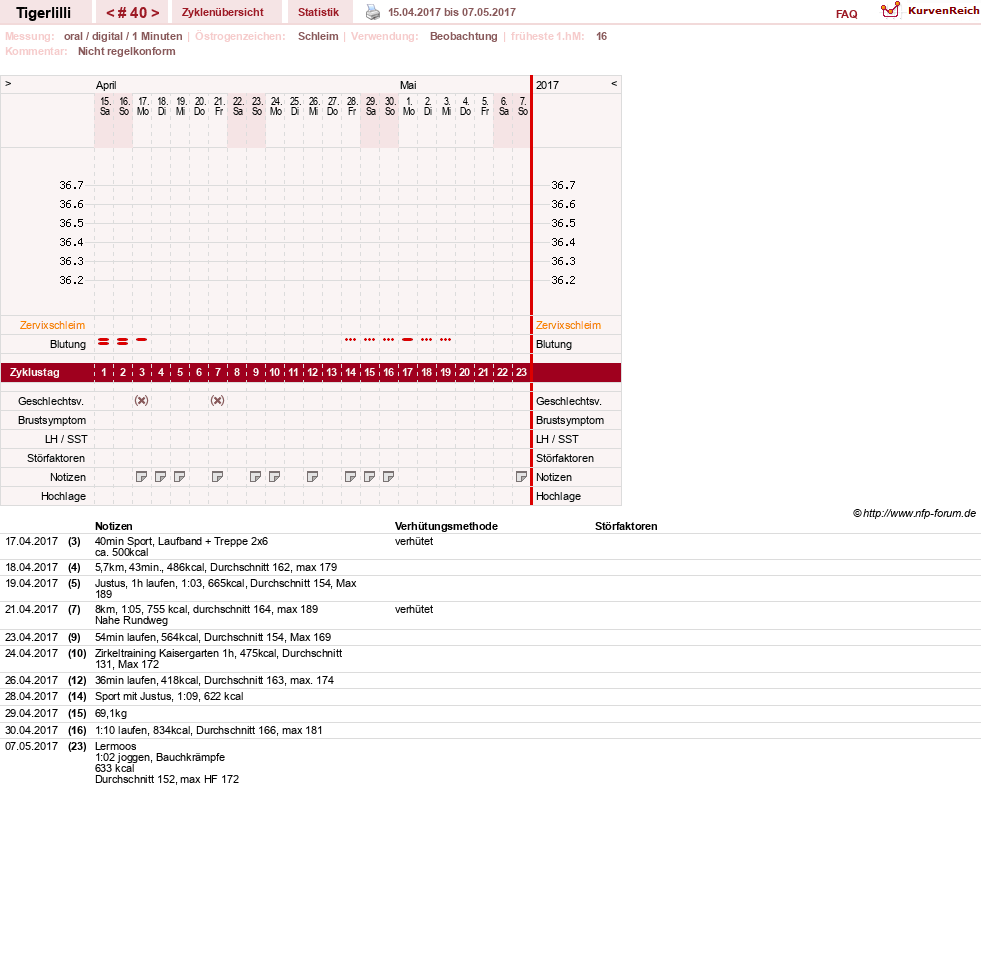This screenshot has height=964, width=981.
Task: Go to next cycle with right arrow
Action: coord(155,13)
